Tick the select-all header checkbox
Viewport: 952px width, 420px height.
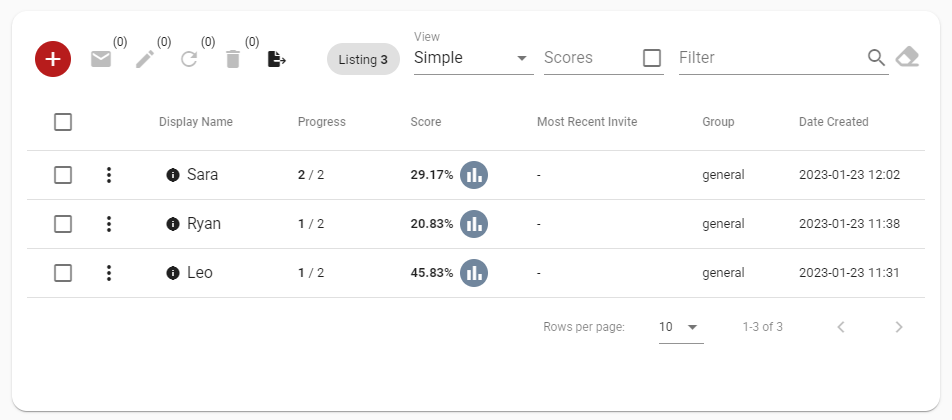[63, 122]
